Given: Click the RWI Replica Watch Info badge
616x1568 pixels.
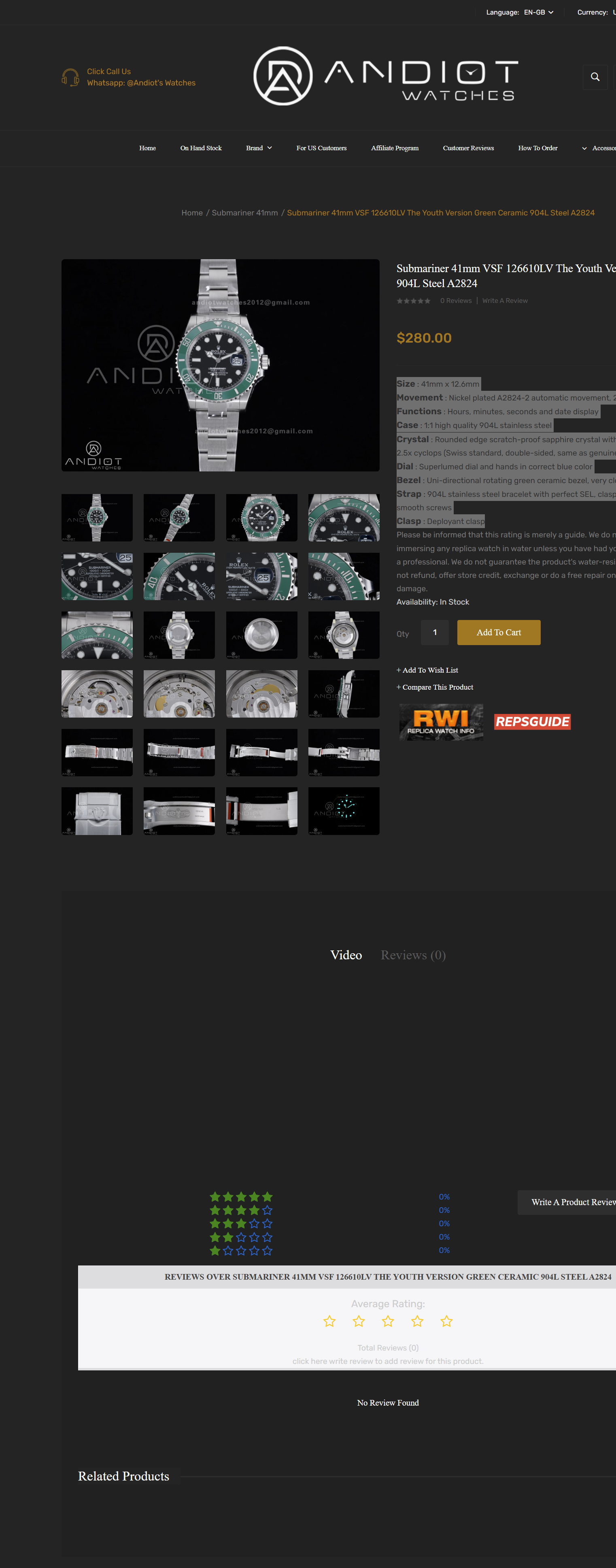Looking at the screenshot, I should [x=441, y=722].
